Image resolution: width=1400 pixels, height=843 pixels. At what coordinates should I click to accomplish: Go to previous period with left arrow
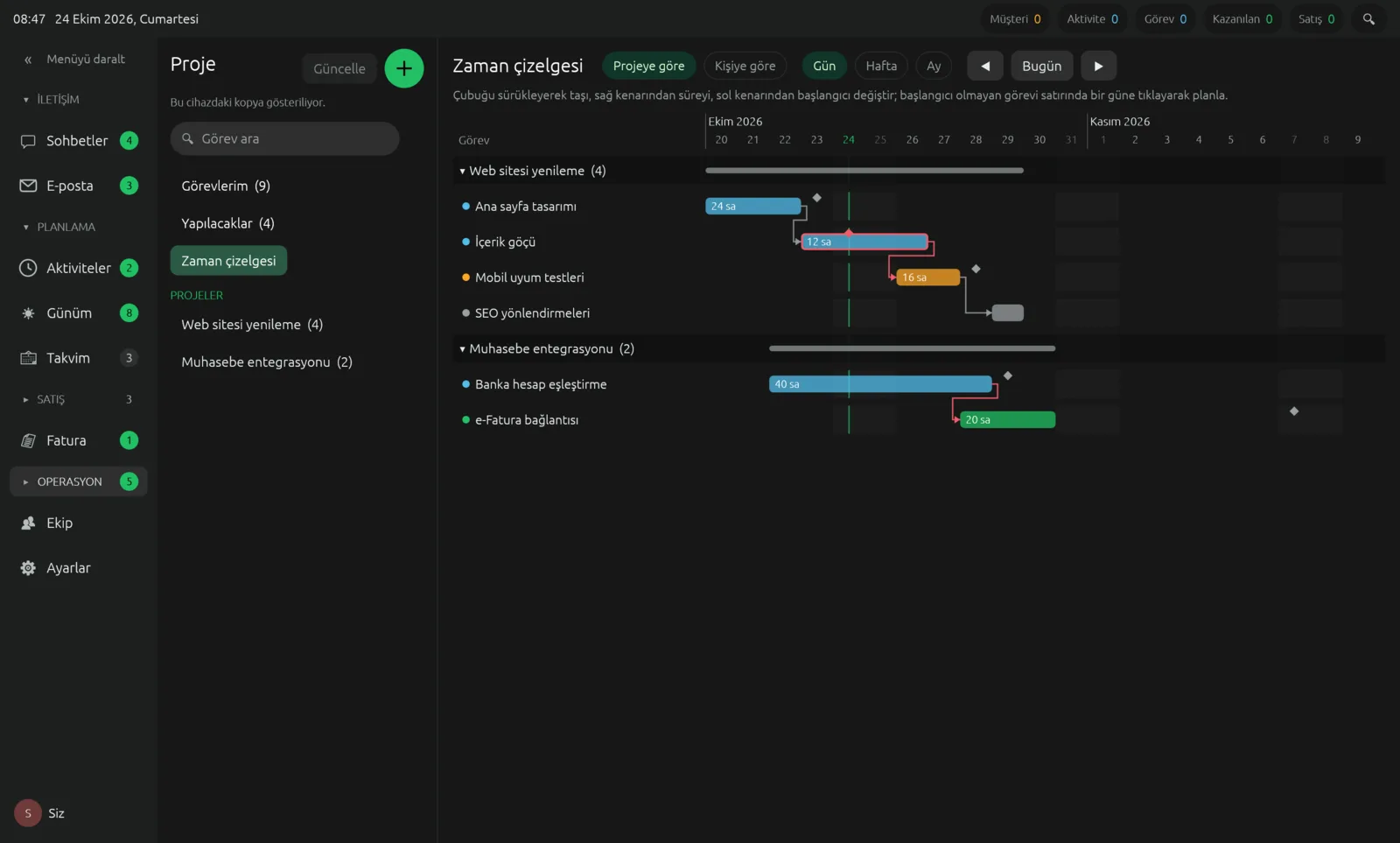pyautogui.click(x=985, y=66)
